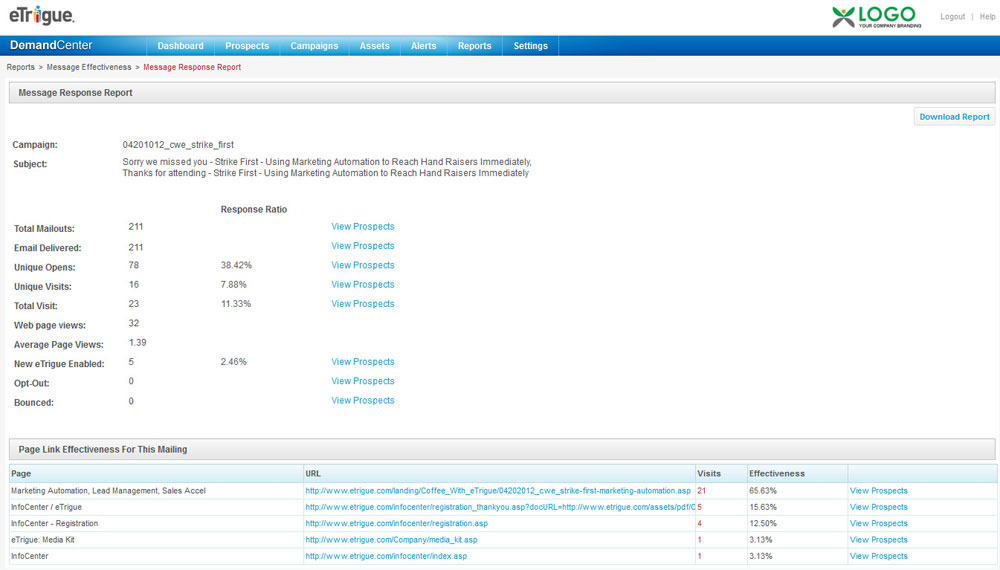Screen dimensions: 1000x570
Task: Click the Help link
Action: [x=987, y=17]
